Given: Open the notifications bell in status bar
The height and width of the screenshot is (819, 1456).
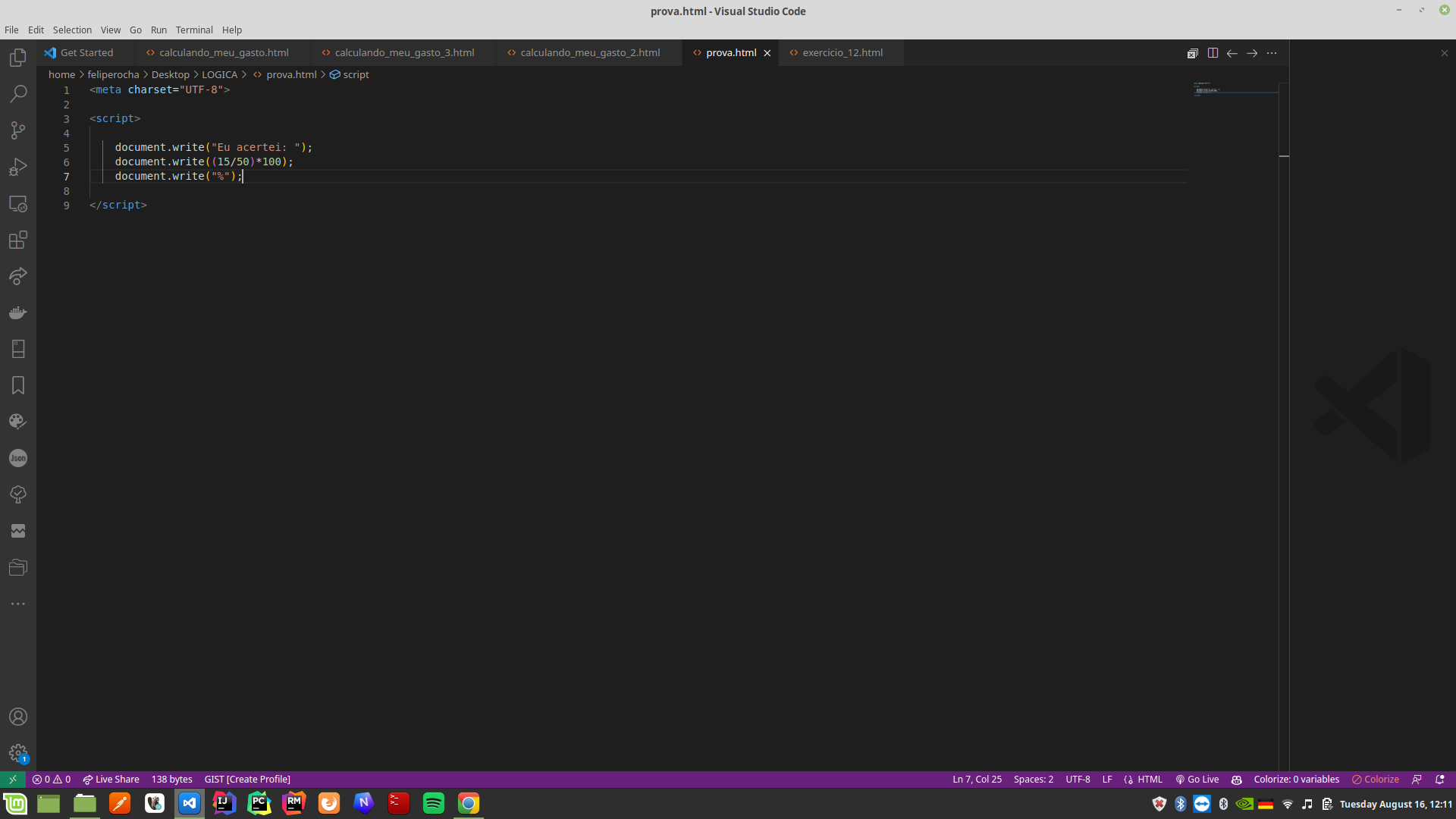Looking at the screenshot, I should [x=1440, y=779].
